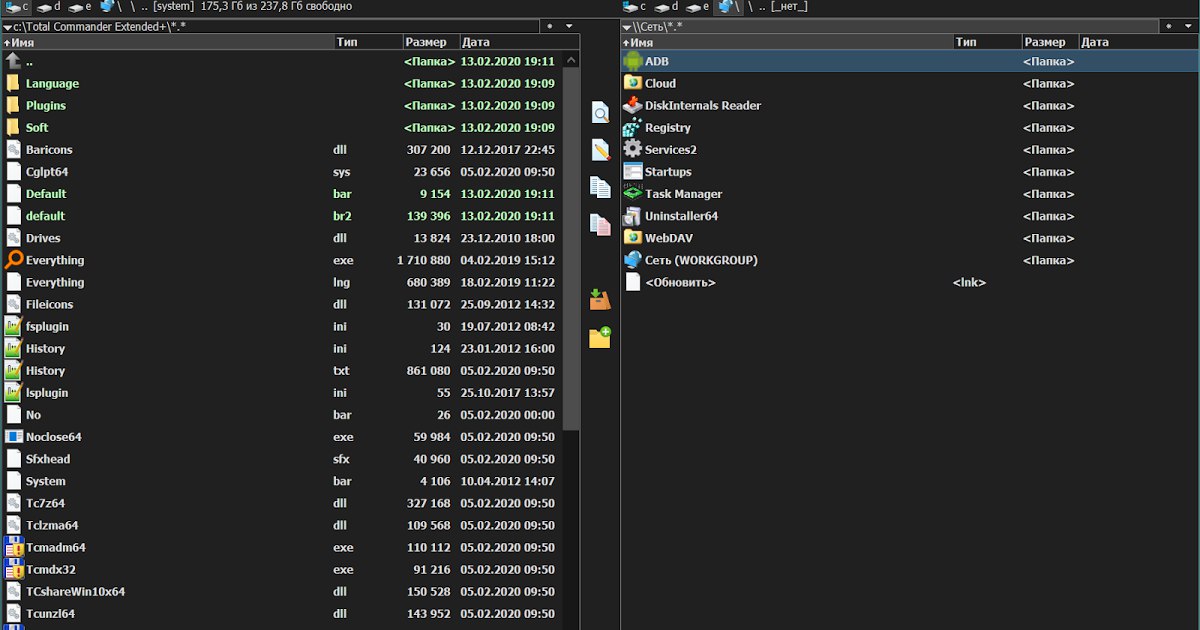Click the Copy files toolbar icon

(x=600, y=187)
